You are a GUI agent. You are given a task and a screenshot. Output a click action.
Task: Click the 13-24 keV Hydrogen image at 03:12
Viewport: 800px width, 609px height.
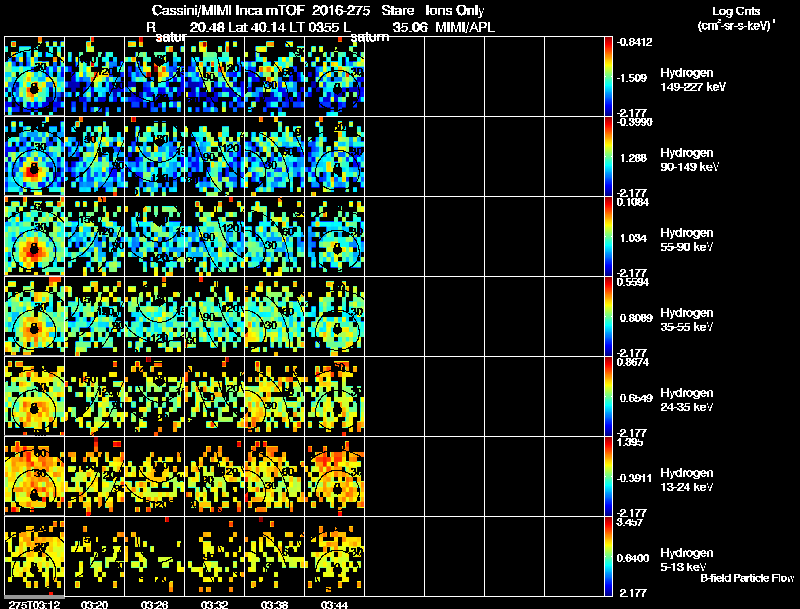pos(35,477)
